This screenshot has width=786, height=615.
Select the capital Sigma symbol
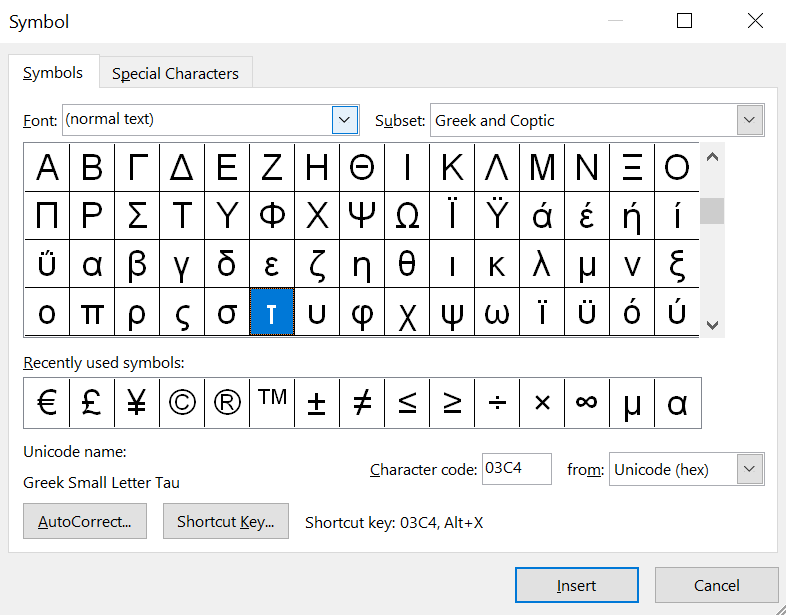(137, 216)
